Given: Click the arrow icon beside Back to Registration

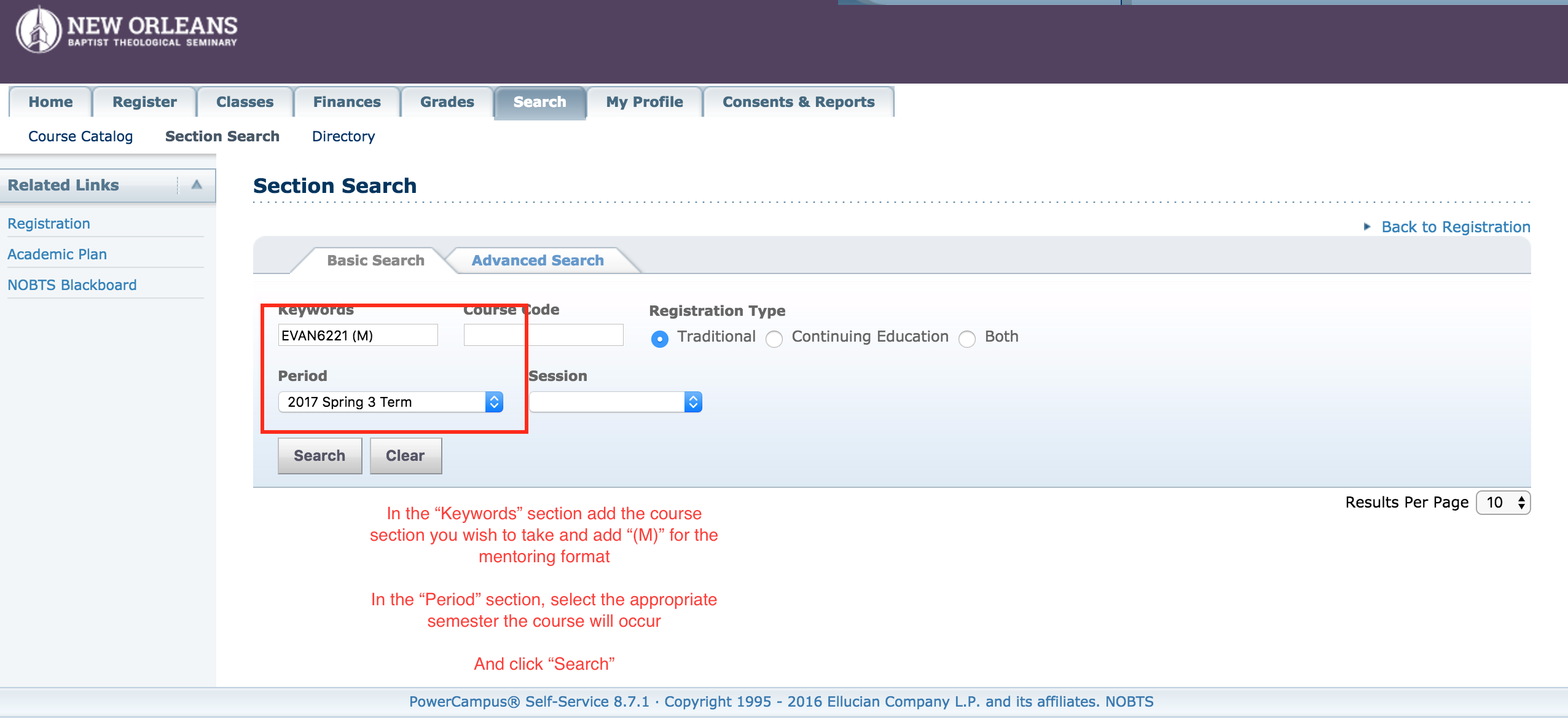Looking at the screenshot, I should tap(1367, 227).
